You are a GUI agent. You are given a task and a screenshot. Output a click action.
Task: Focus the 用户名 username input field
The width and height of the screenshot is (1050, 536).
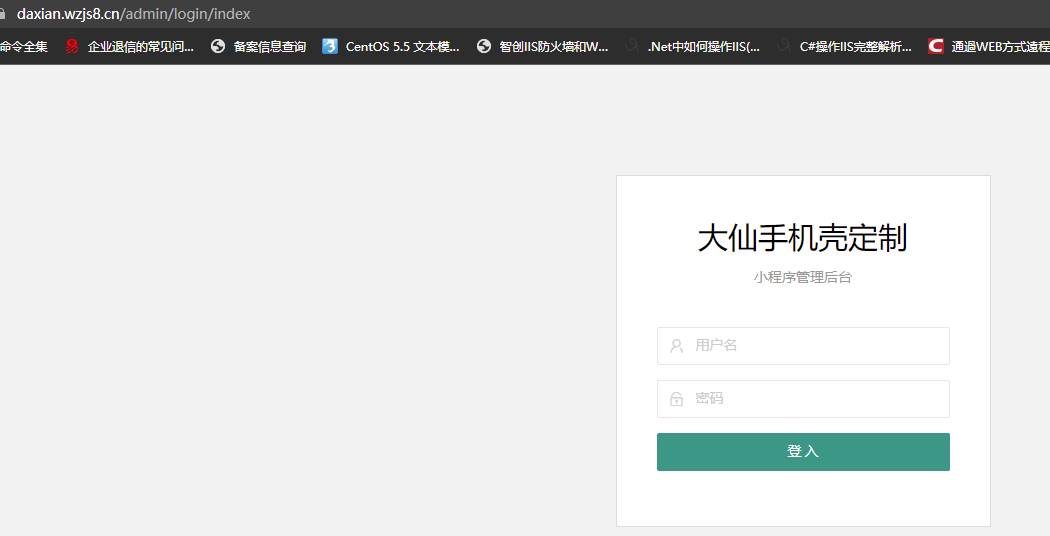point(815,346)
